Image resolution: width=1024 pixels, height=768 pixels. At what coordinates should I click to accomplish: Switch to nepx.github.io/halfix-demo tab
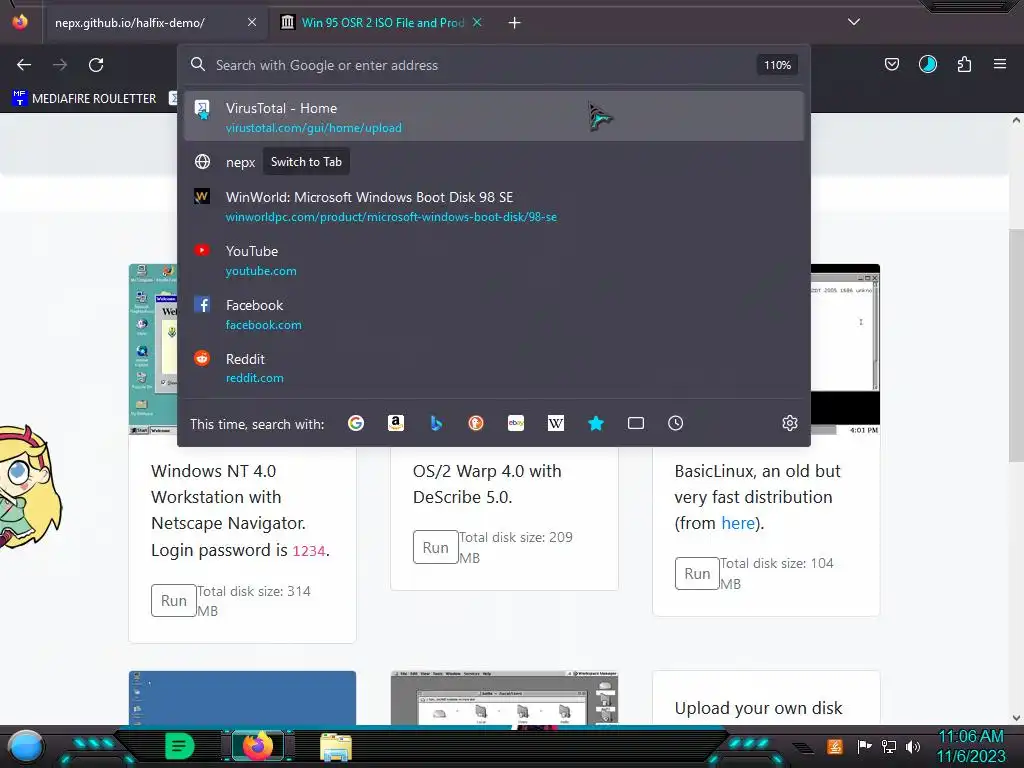pyautogui.click(x=155, y=23)
